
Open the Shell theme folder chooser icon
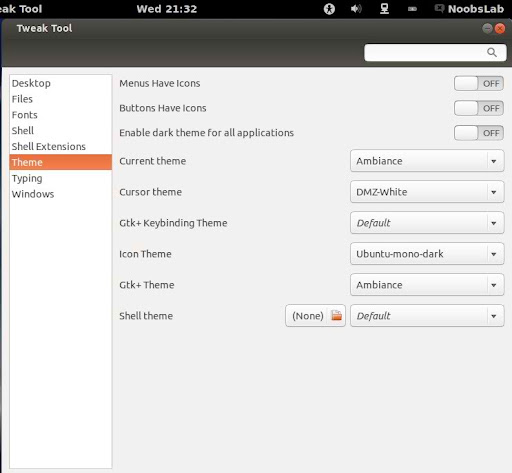(337, 315)
